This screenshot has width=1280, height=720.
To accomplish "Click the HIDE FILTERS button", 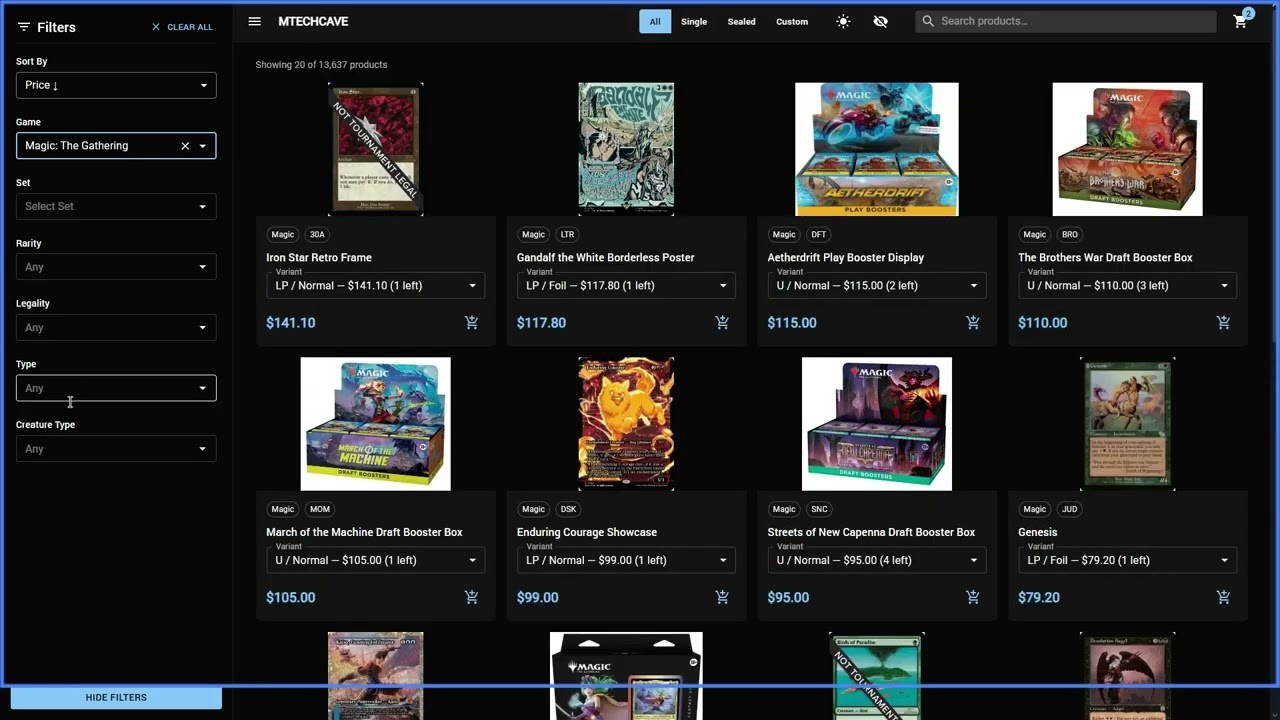I will coord(116,697).
